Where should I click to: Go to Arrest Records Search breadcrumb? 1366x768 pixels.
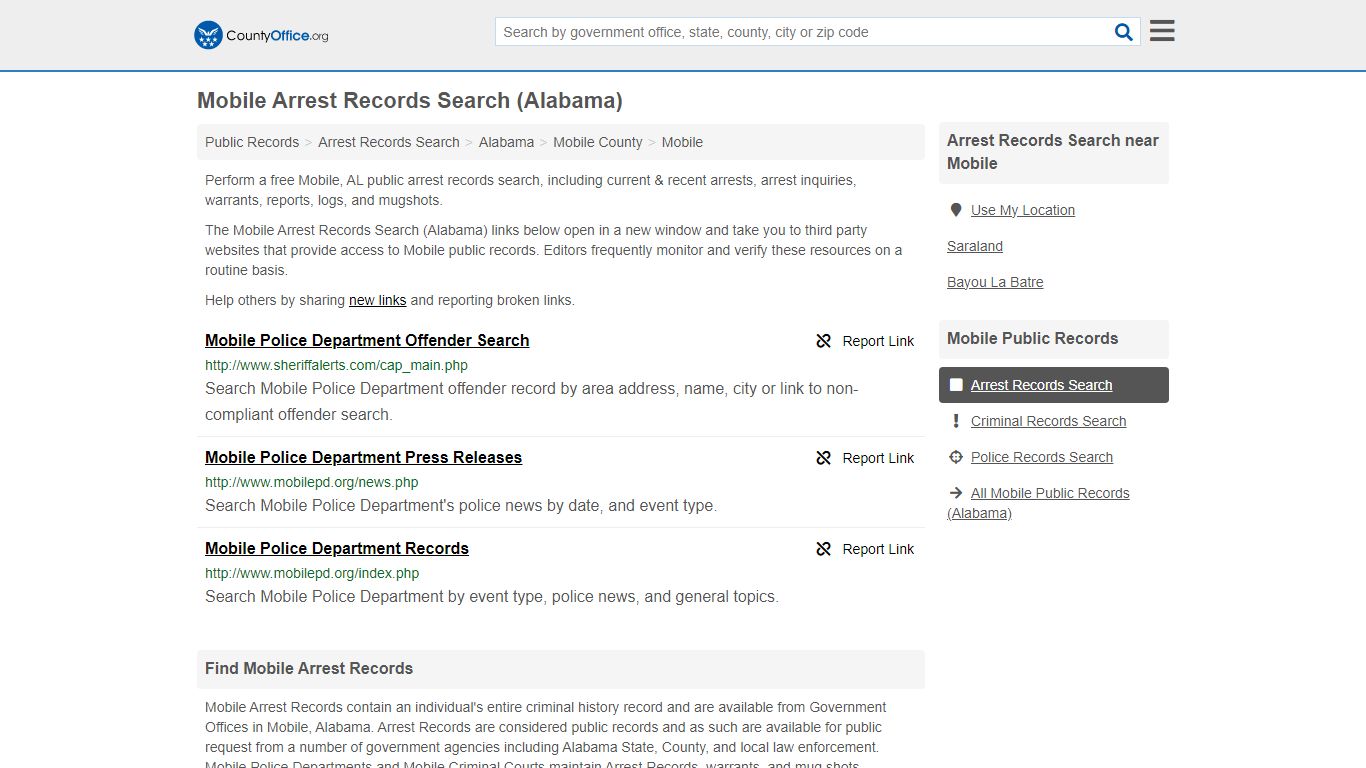[389, 142]
